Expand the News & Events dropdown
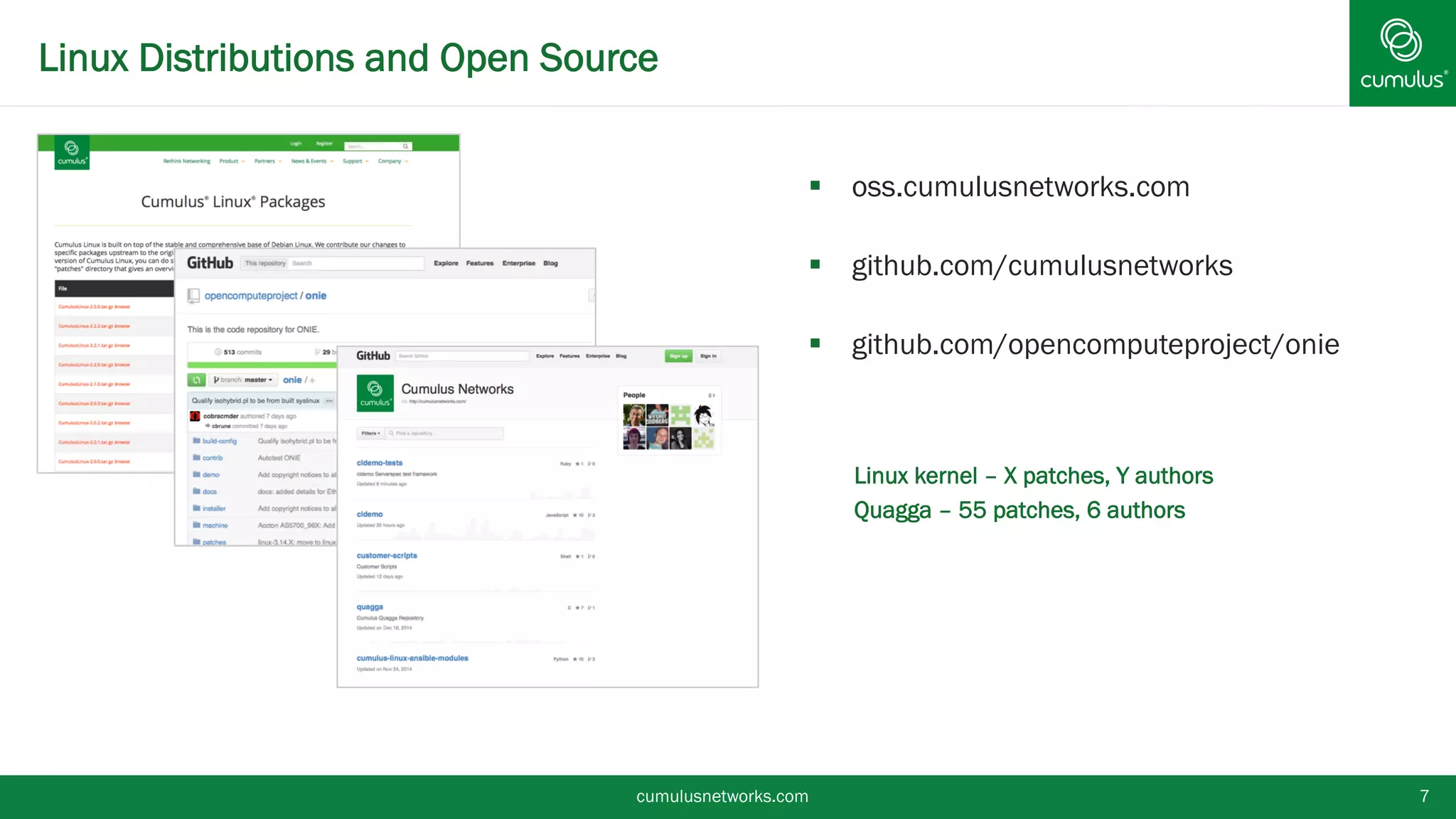The height and width of the screenshot is (819, 1456). [x=312, y=161]
